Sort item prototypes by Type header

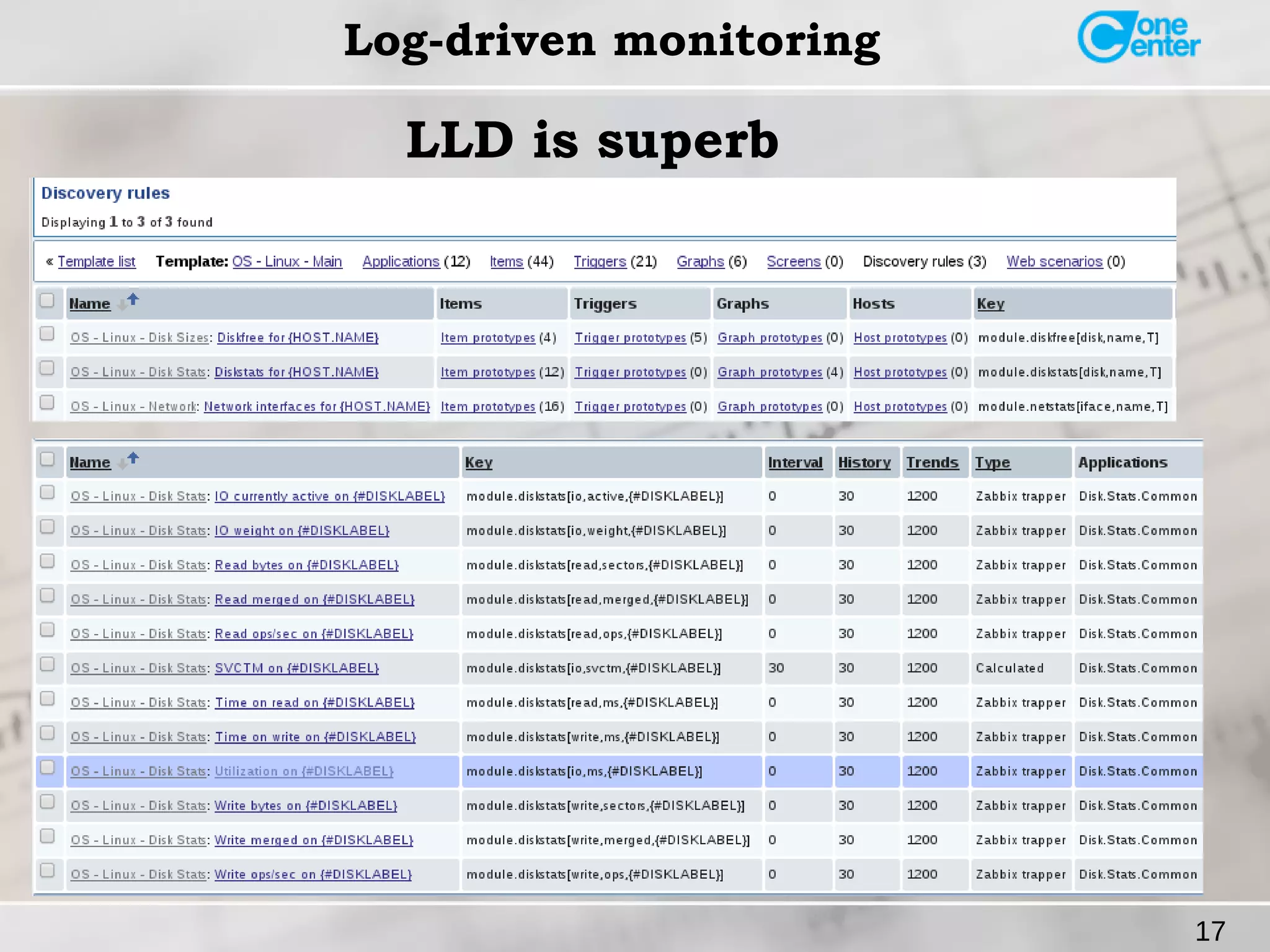click(993, 462)
